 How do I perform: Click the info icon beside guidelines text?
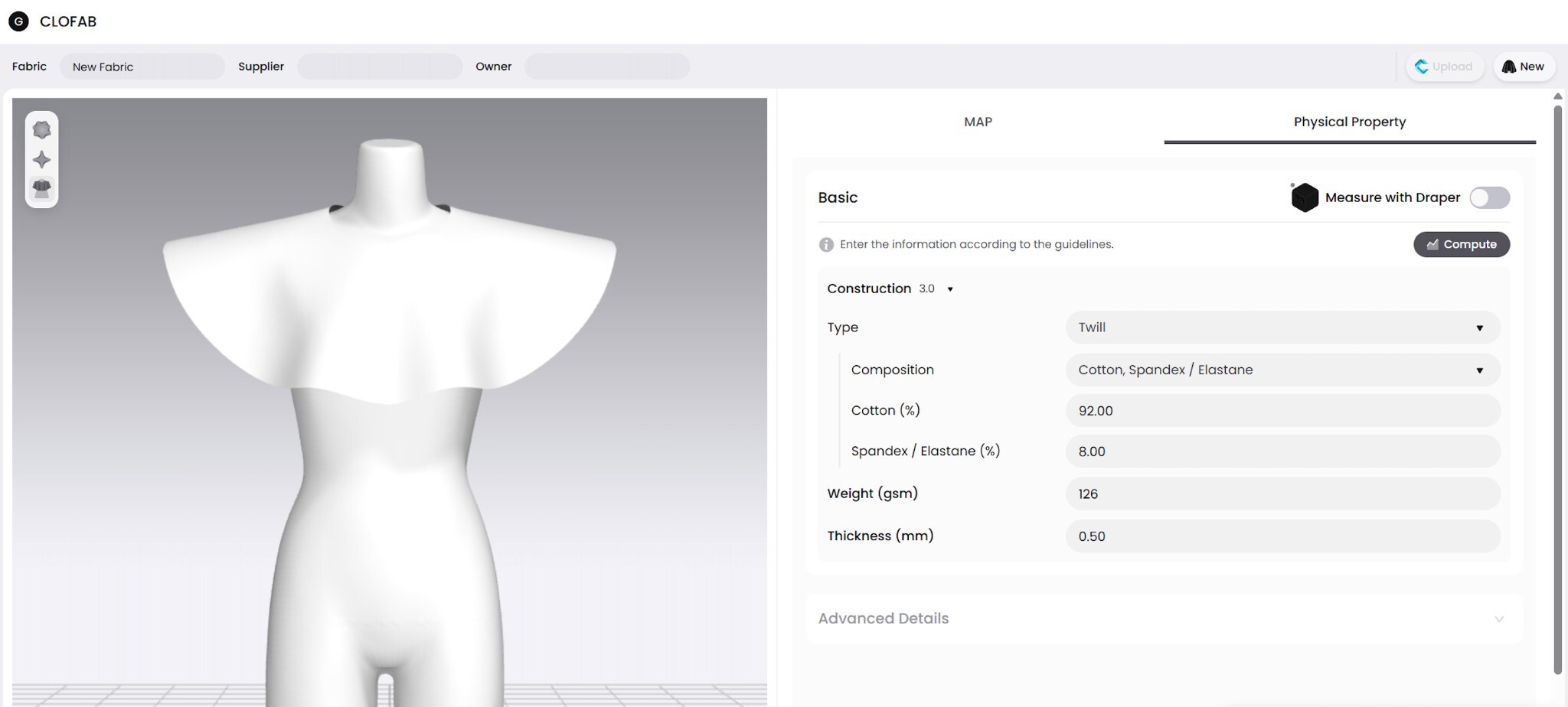(826, 245)
